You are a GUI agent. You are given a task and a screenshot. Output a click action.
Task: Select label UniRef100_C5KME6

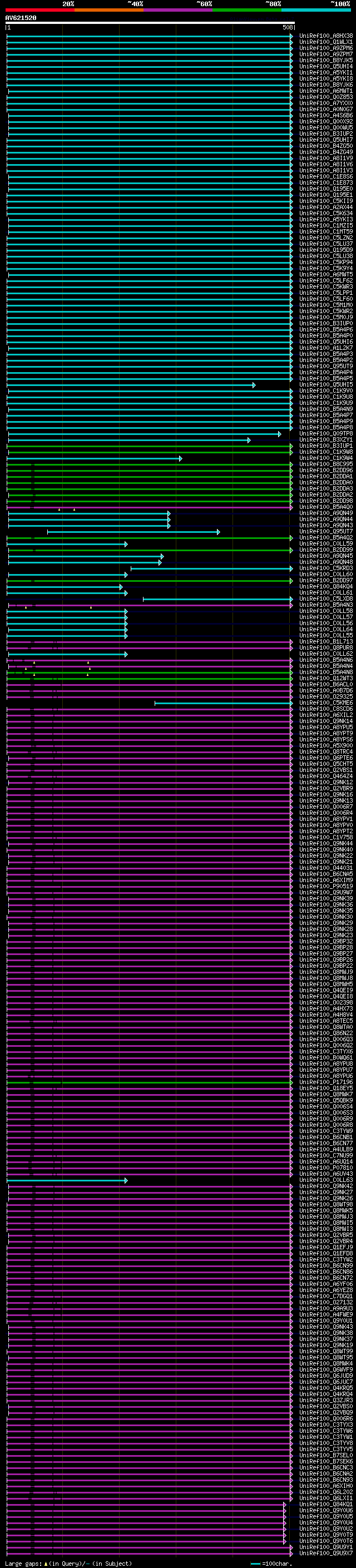pos(325,703)
